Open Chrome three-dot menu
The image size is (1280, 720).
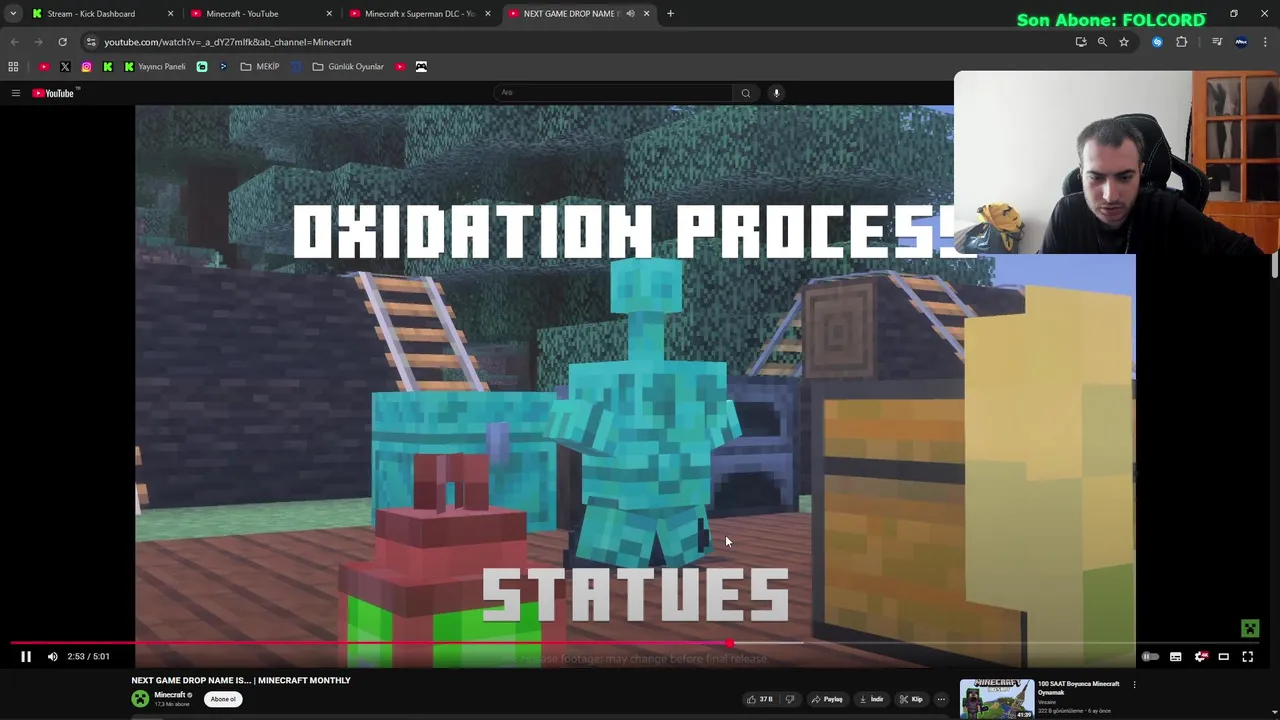pyautogui.click(x=1265, y=42)
